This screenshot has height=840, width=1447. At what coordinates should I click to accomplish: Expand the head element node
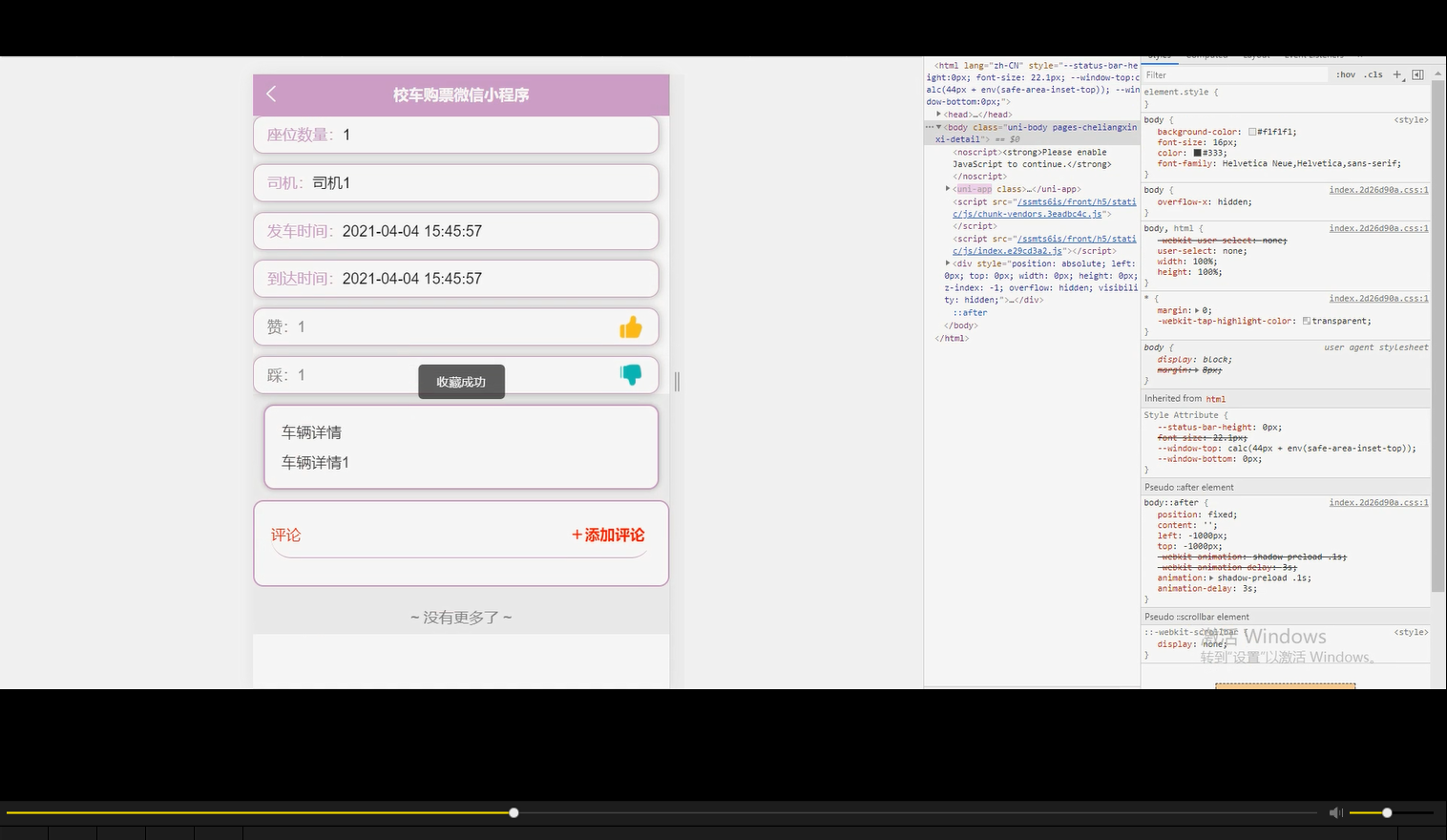[939, 115]
